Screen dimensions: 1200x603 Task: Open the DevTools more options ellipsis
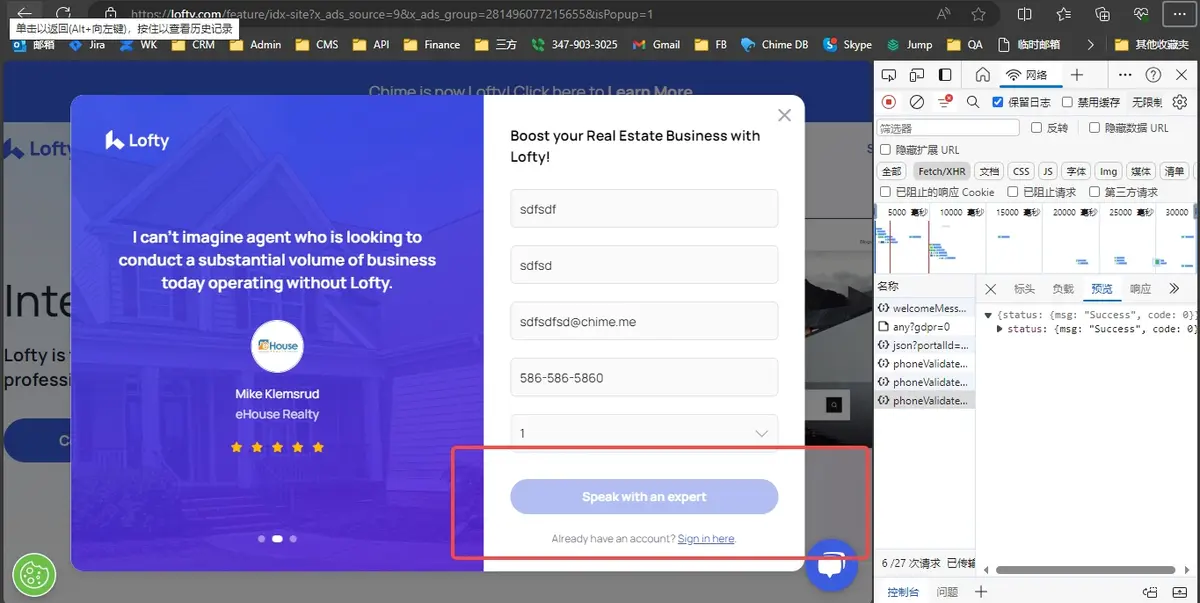click(1125, 75)
